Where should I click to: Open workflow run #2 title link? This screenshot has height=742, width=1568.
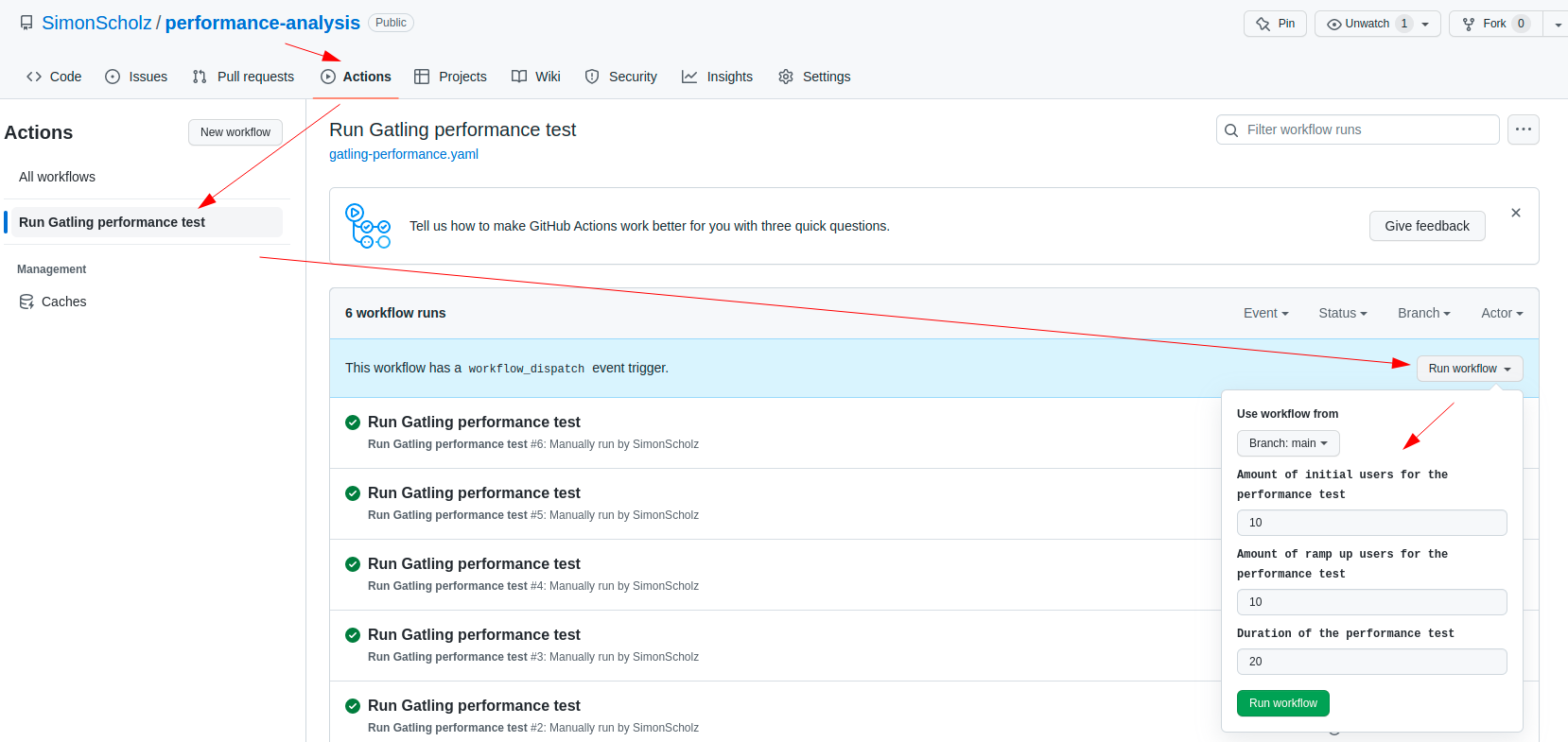click(474, 706)
